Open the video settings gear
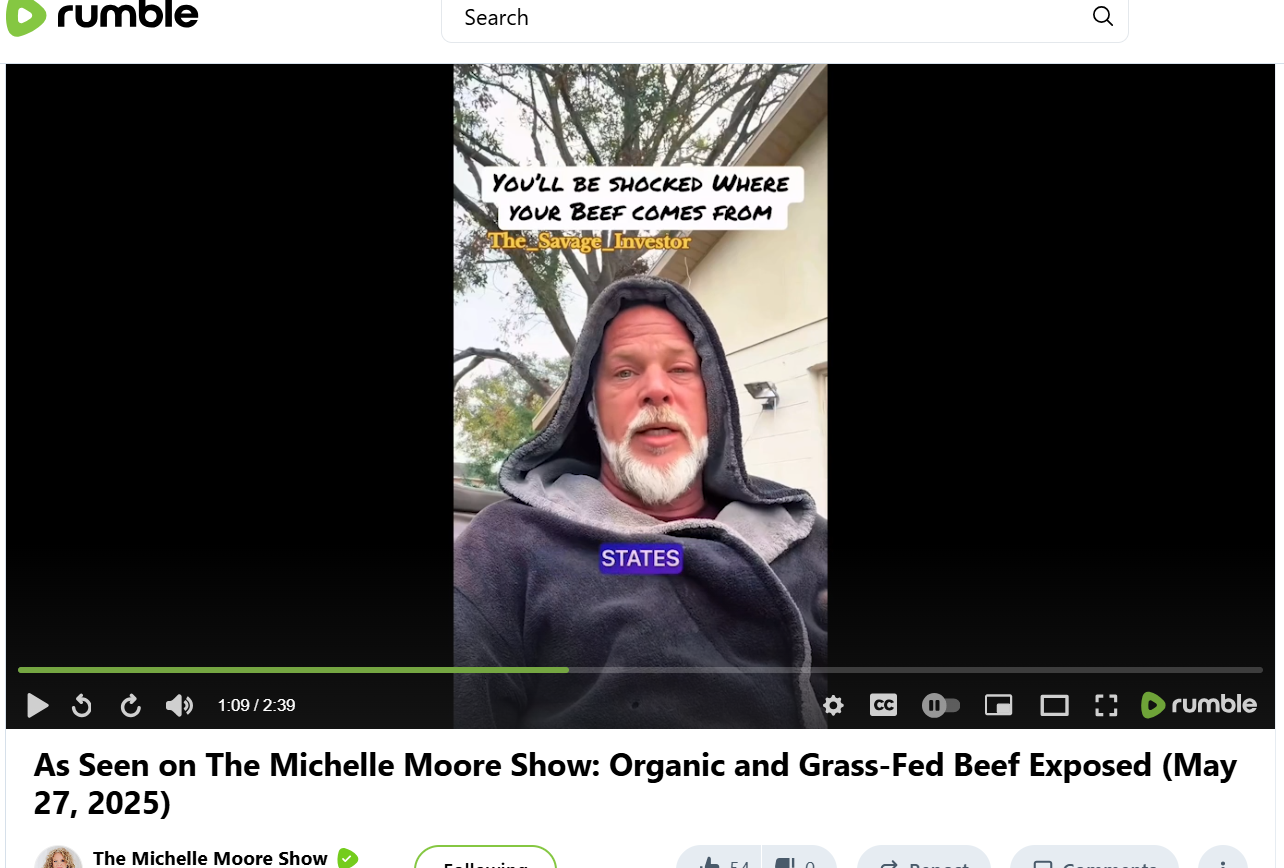This screenshot has height=868, width=1284. 833,705
